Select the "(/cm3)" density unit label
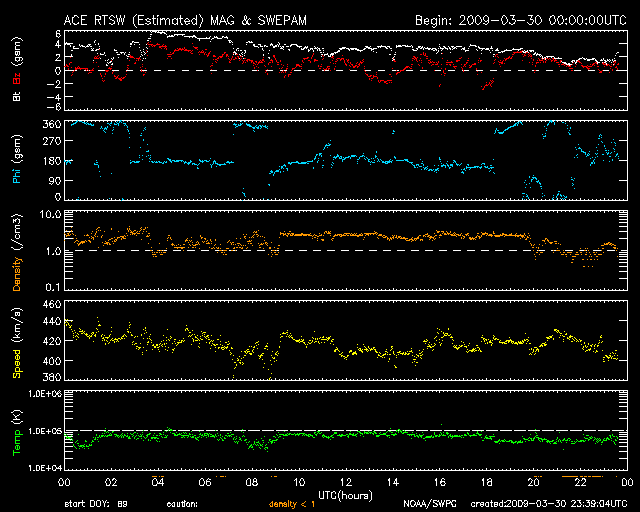The image size is (640, 512). coord(17,232)
